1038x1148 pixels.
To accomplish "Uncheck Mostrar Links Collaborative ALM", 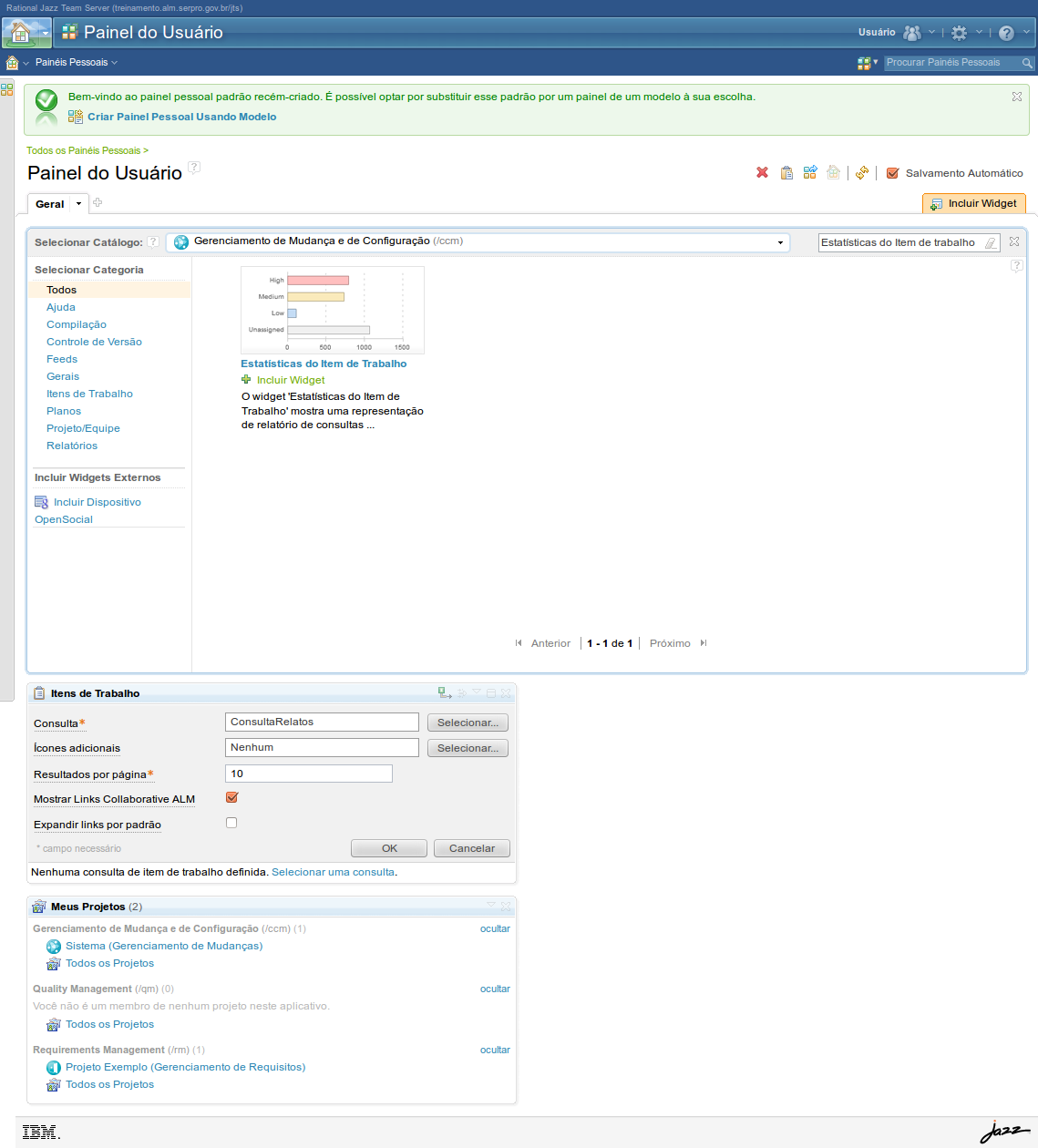I will [231, 797].
